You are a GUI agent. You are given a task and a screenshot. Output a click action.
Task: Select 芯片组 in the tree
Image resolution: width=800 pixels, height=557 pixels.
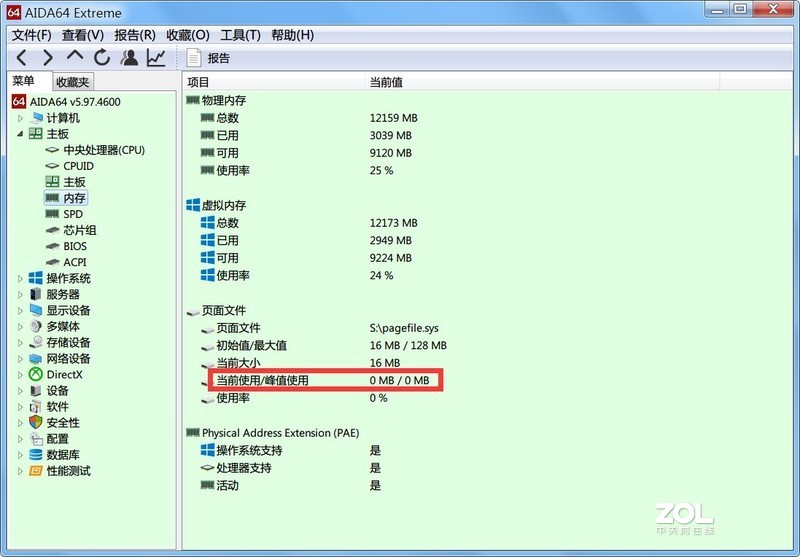[x=80, y=230]
